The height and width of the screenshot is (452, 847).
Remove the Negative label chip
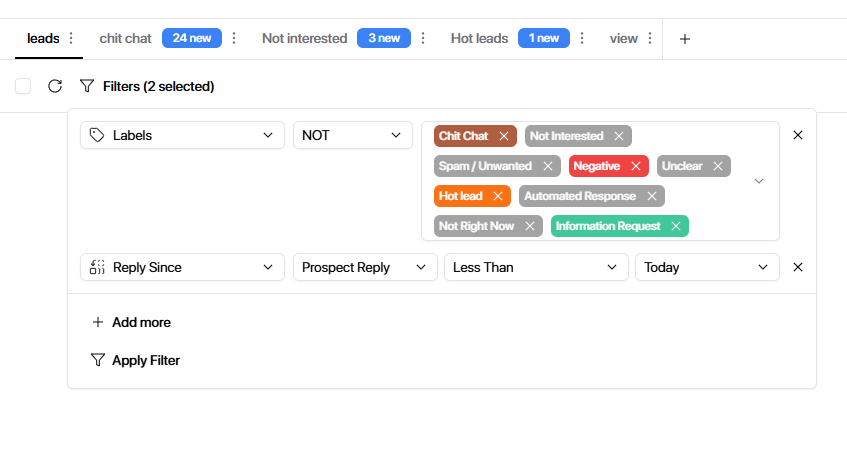point(636,166)
